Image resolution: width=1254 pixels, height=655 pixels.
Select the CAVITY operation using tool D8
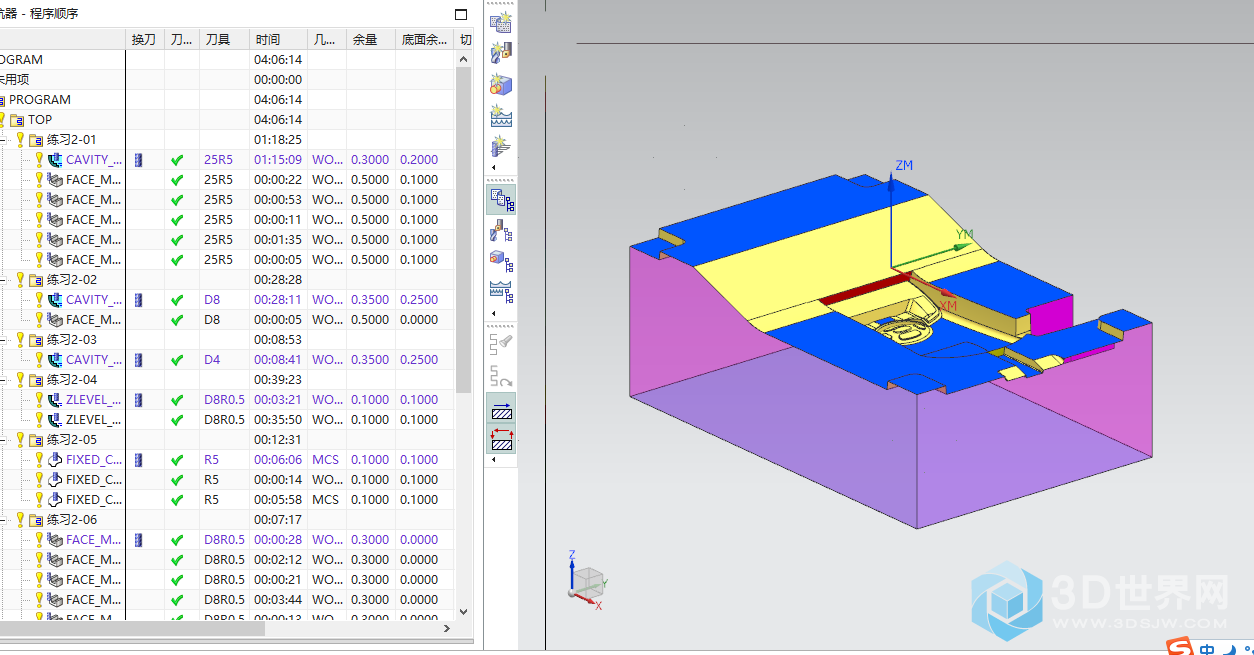(x=94, y=299)
